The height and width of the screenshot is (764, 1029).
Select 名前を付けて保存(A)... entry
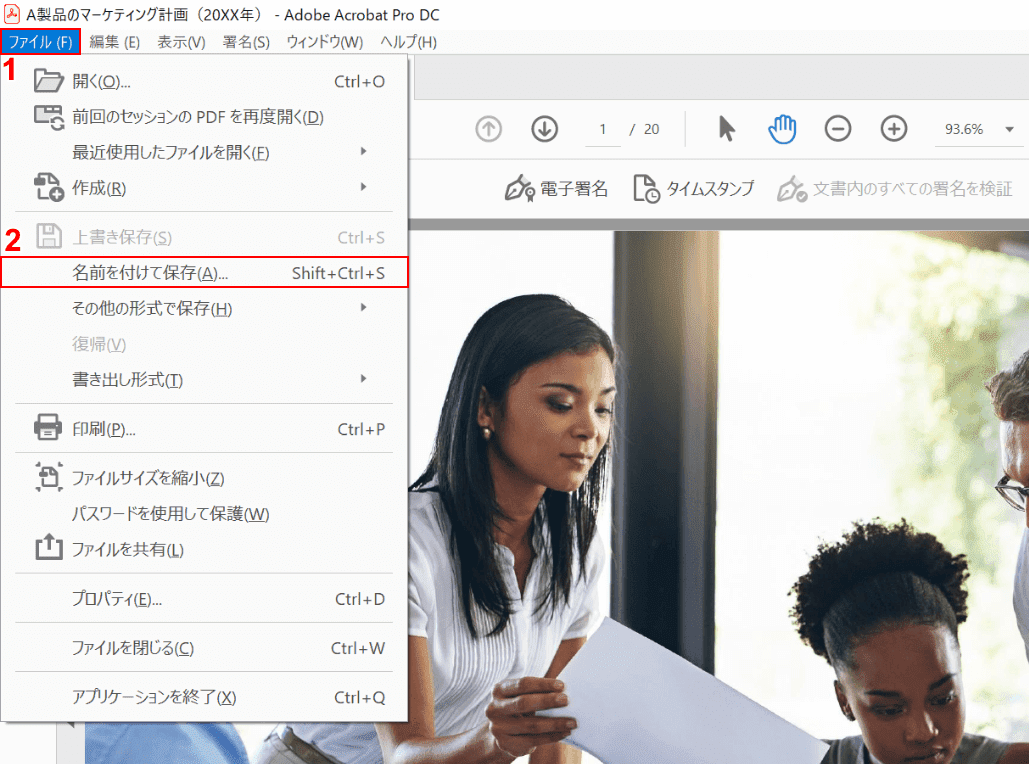(204, 272)
